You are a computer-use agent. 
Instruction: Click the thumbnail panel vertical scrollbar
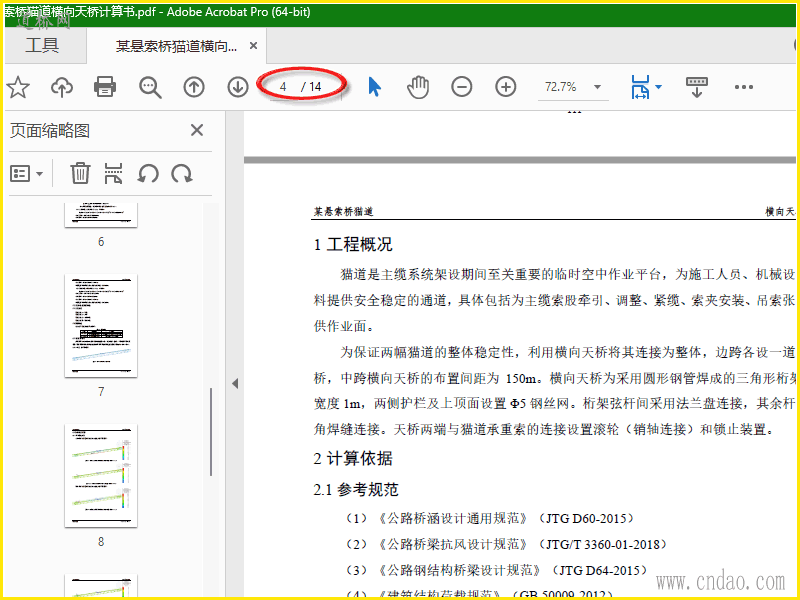pos(211,432)
